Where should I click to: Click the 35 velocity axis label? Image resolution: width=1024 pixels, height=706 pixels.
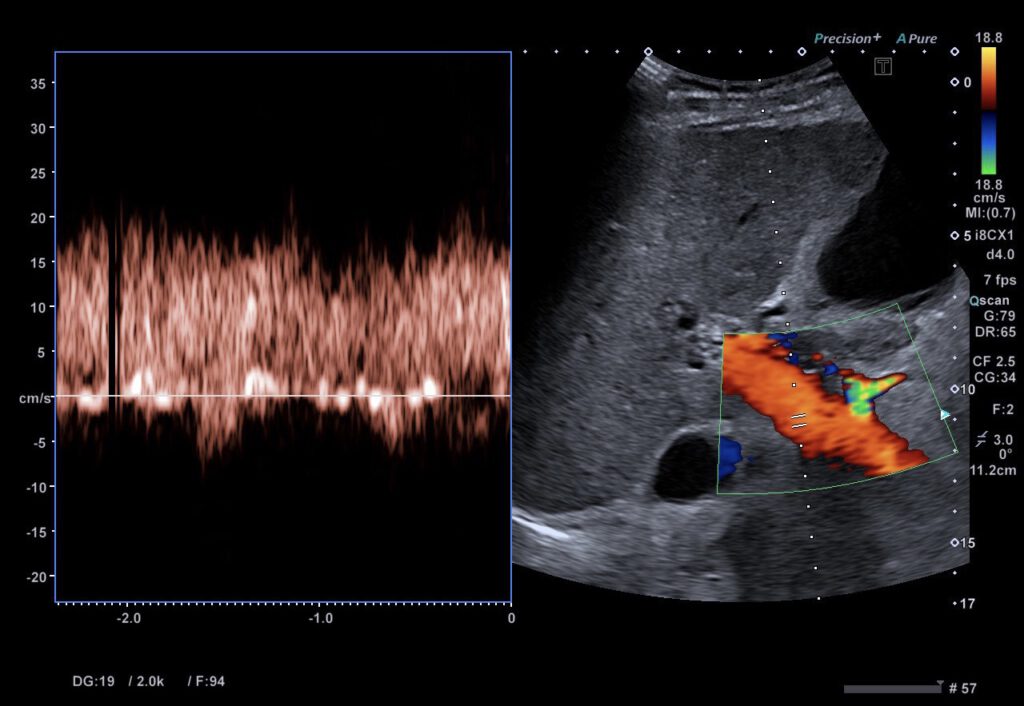click(x=37, y=84)
